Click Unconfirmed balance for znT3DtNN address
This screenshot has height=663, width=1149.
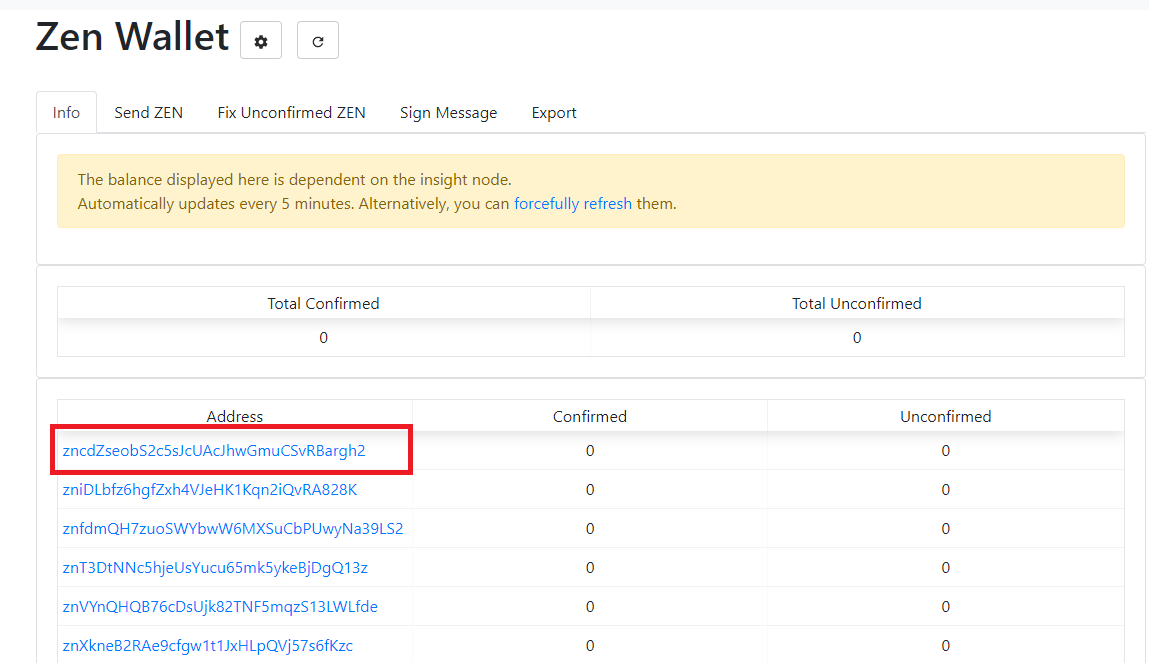(x=945, y=568)
